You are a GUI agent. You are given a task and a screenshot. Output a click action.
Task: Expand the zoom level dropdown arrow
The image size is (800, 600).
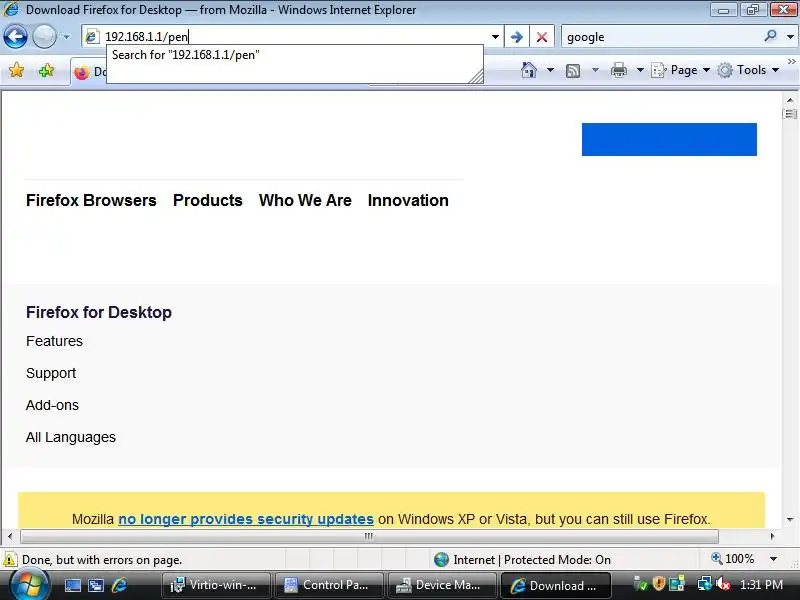pos(773,559)
